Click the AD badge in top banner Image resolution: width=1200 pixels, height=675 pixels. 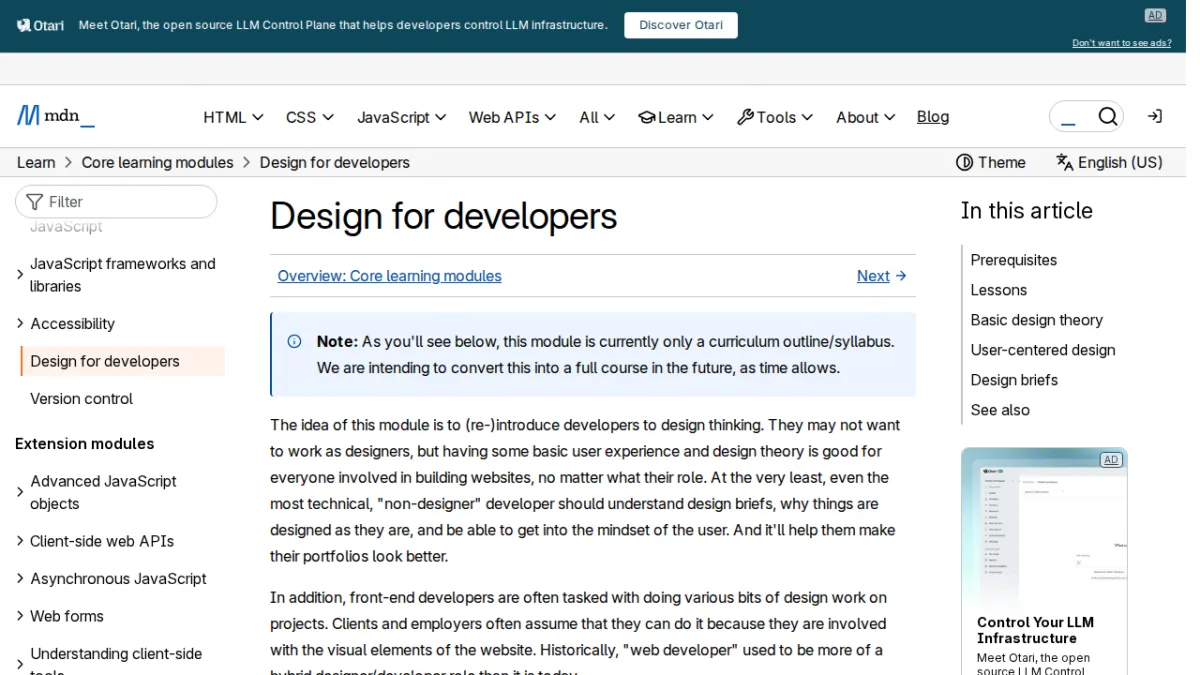click(1155, 15)
